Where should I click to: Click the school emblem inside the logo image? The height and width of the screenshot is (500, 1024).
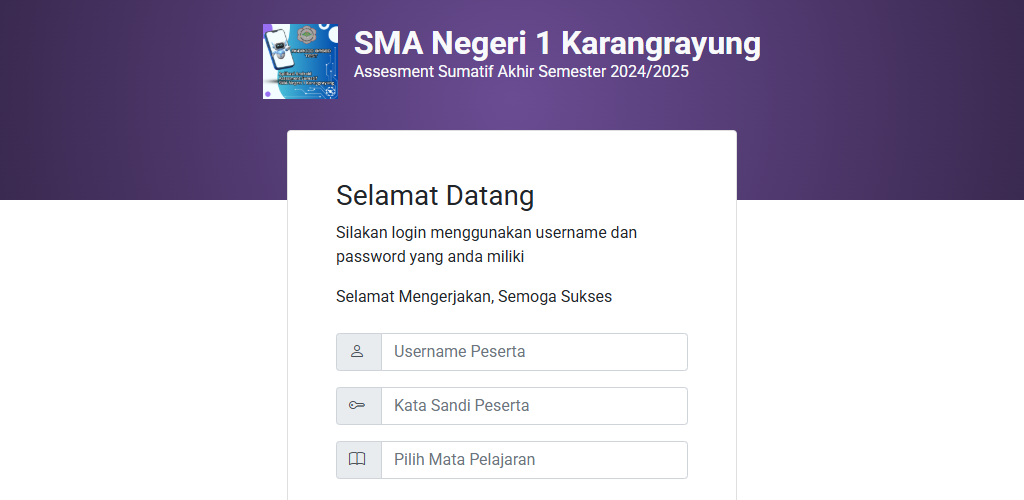[x=307, y=35]
